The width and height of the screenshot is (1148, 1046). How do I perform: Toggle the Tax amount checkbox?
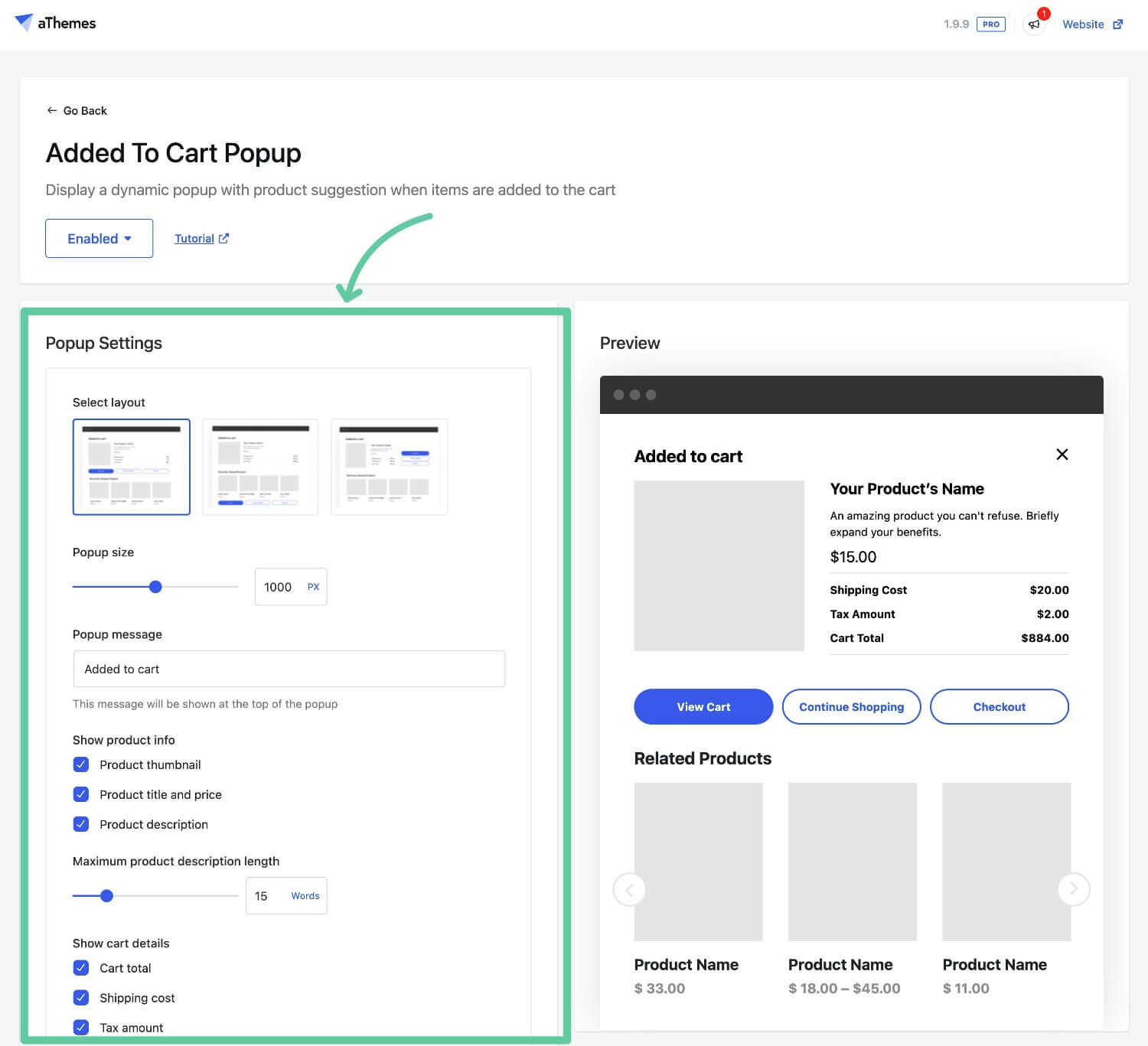(81, 1028)
